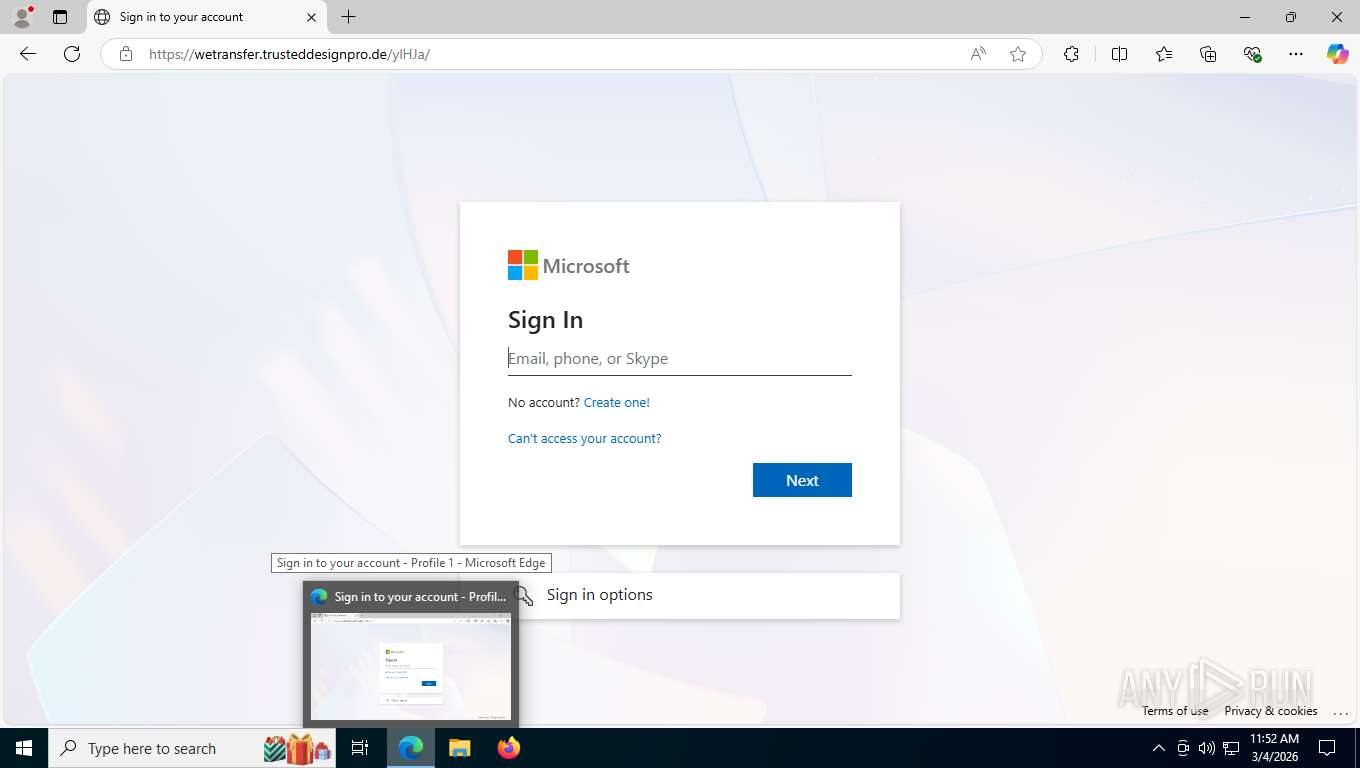1360x768 pixels.
Task: Open the Notifications center icon
Action: (x=1327, y=748)
